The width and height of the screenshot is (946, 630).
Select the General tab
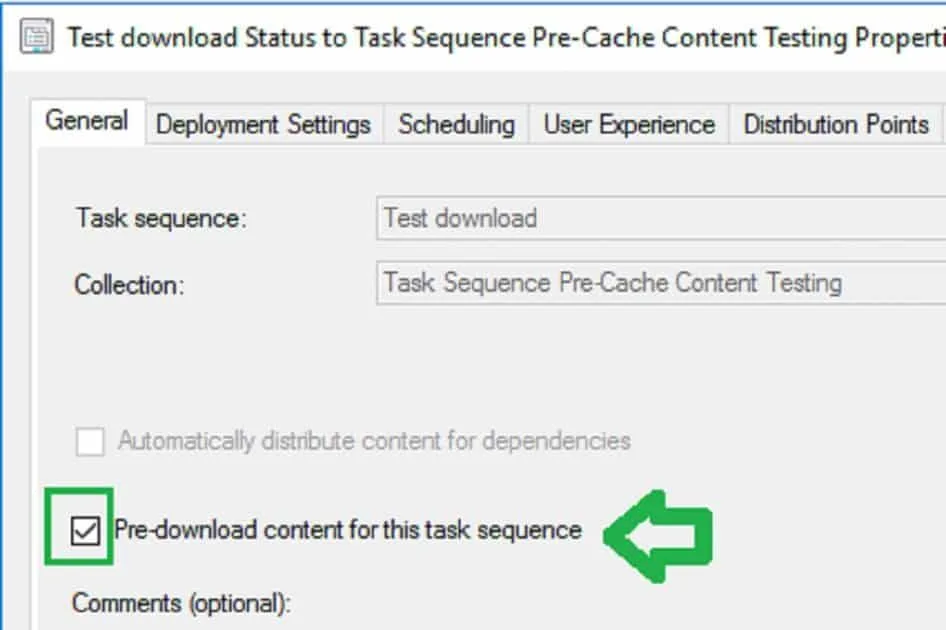(x=87, y=122)
